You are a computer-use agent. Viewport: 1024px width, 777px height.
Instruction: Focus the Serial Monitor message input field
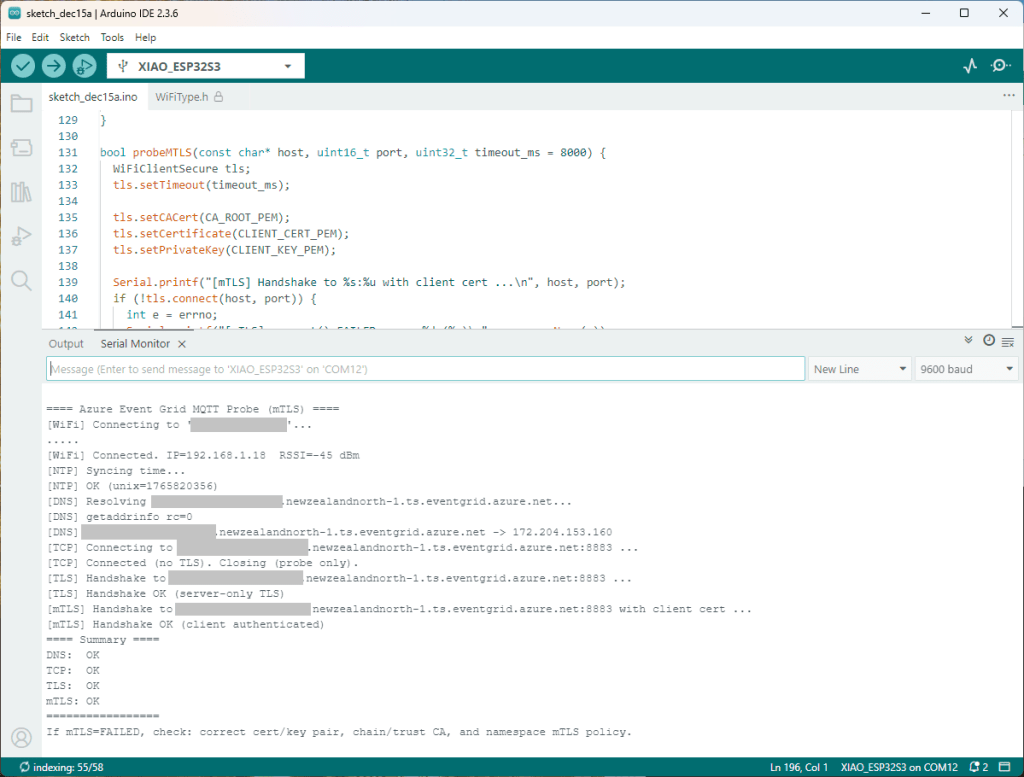(x=425, y=369)
